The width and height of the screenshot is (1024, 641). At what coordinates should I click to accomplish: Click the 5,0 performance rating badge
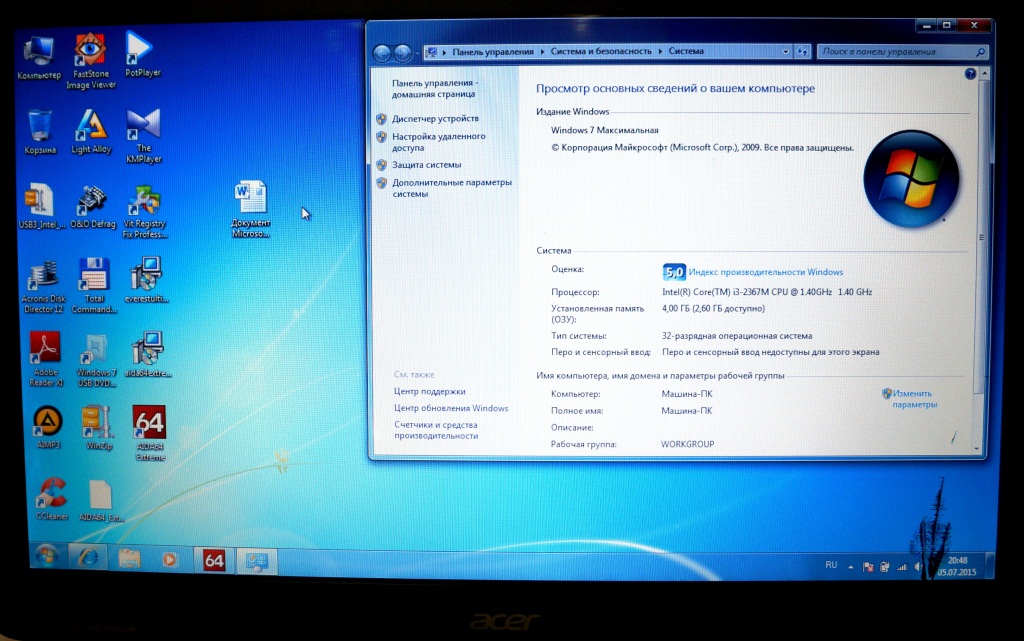click(673, 272)
